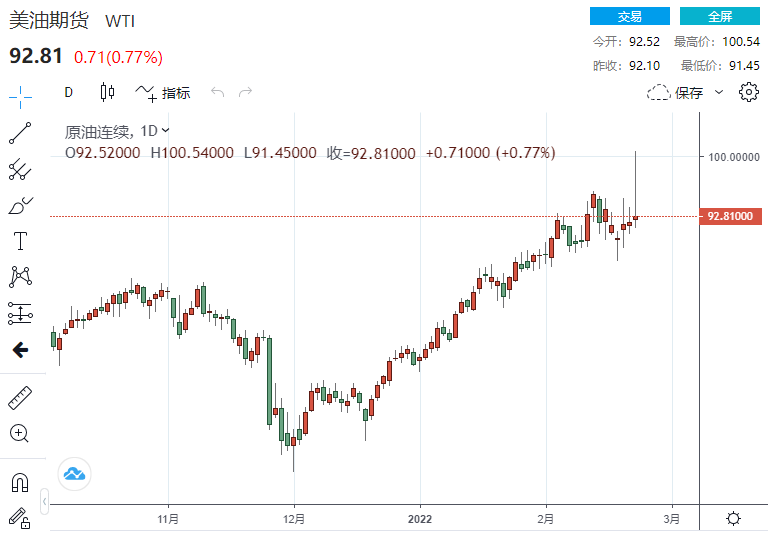Screen dimensions: 772x533
Task: Open the D time interval selector
Action: tap(69, 93)
